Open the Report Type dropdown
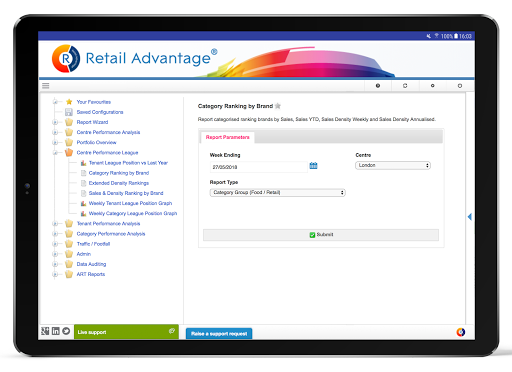The width and height of the screenshot is (512, 372). point(277,192)
